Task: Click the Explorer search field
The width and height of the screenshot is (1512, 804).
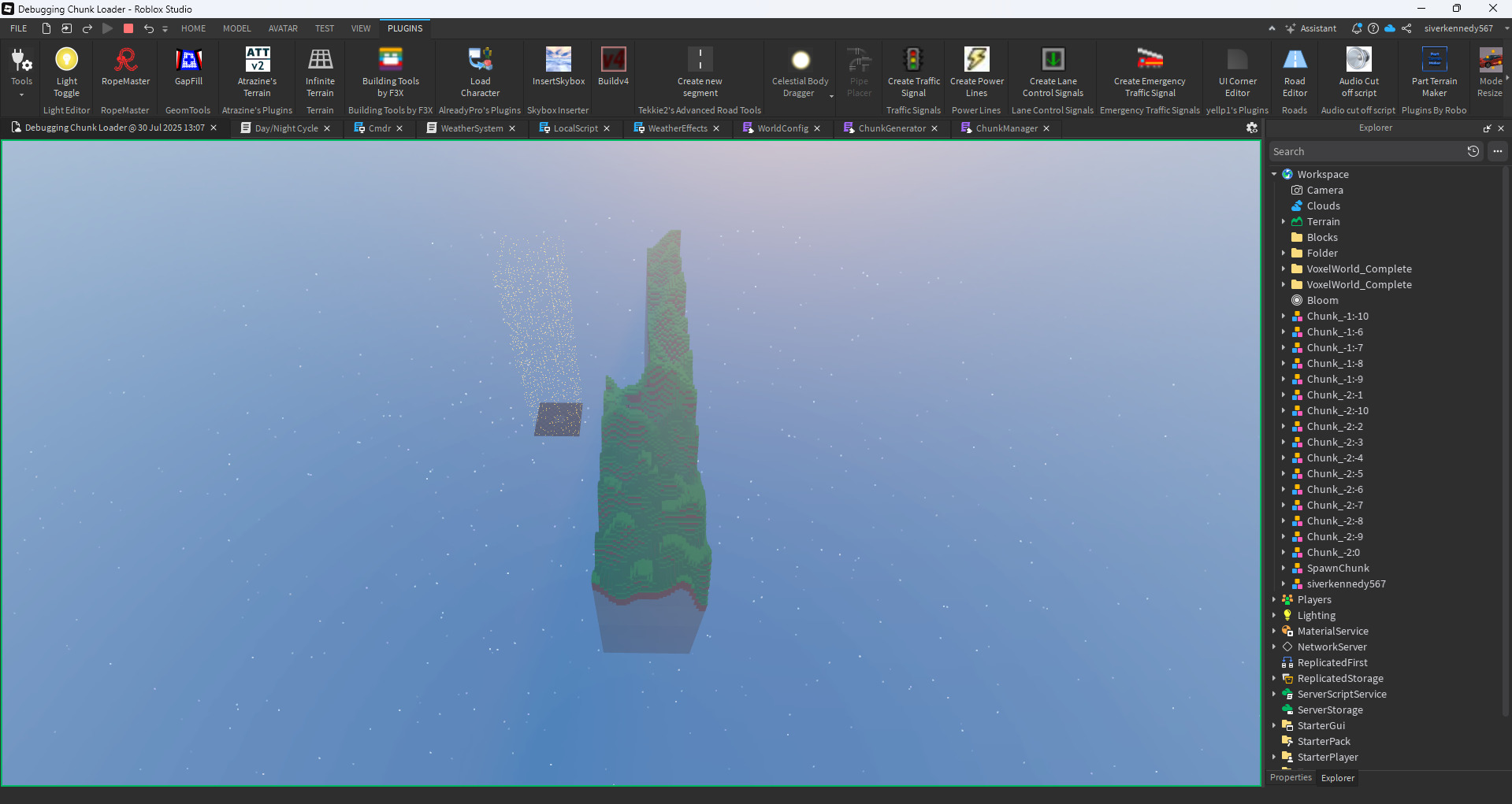Action: tap(1371, 150)
